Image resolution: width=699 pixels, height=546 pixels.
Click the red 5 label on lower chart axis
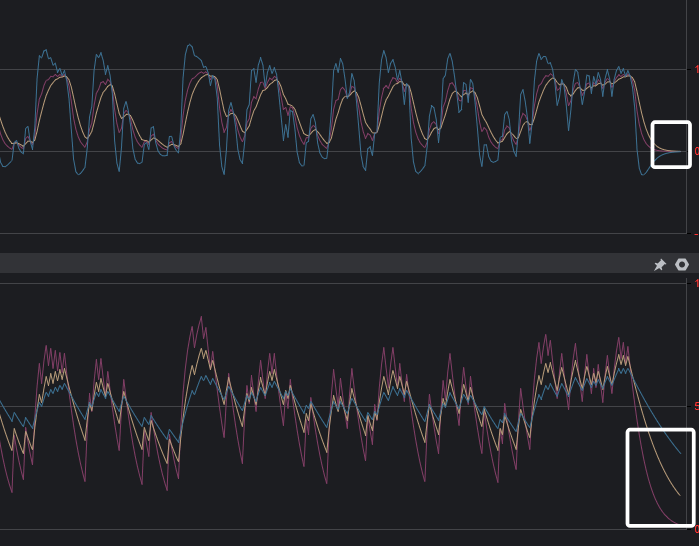[x=696, y=406]
